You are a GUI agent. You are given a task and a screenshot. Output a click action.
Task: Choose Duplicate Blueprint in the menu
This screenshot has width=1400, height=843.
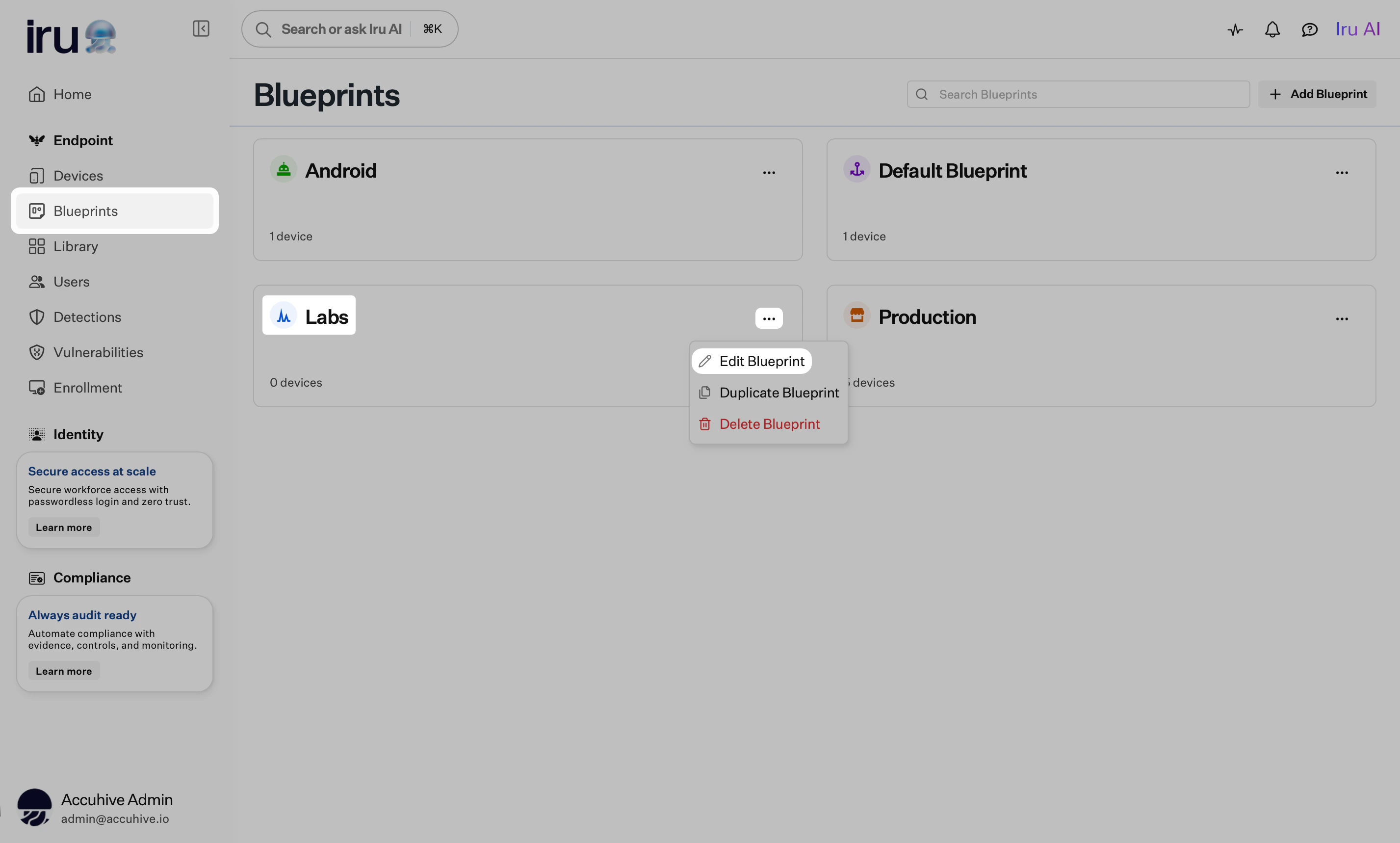coord(779,392)
